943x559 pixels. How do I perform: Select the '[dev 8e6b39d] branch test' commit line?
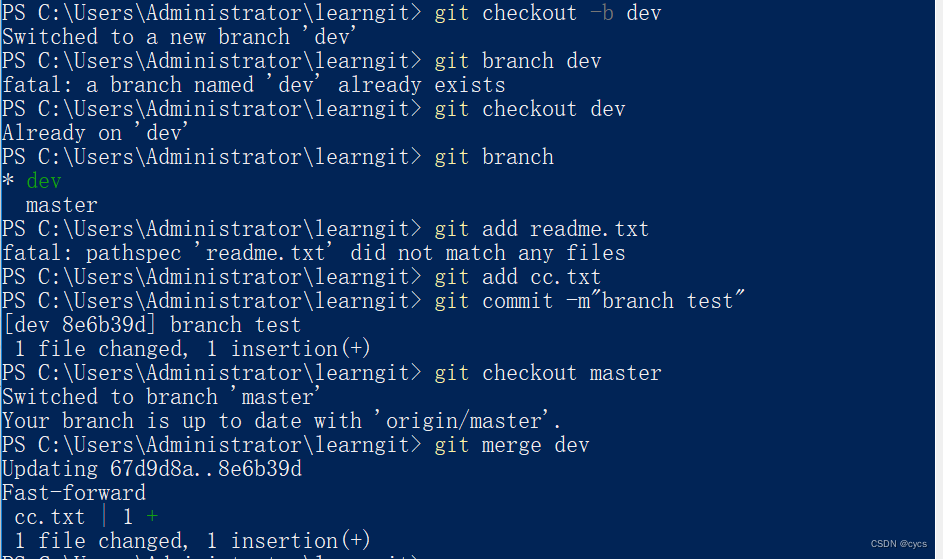tap(151, 325)
